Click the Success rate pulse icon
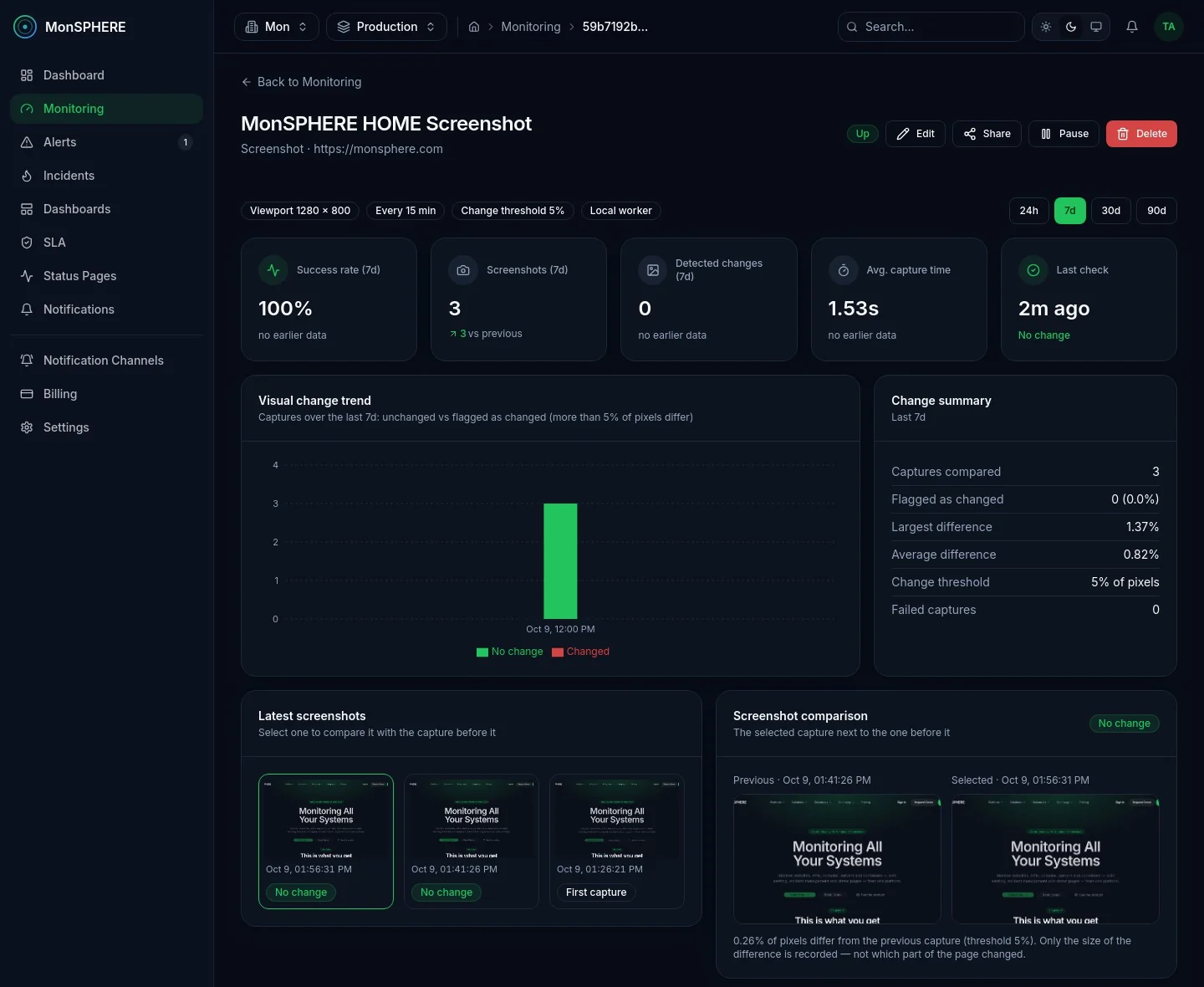1204x987 pixels. tap(273, 270)
